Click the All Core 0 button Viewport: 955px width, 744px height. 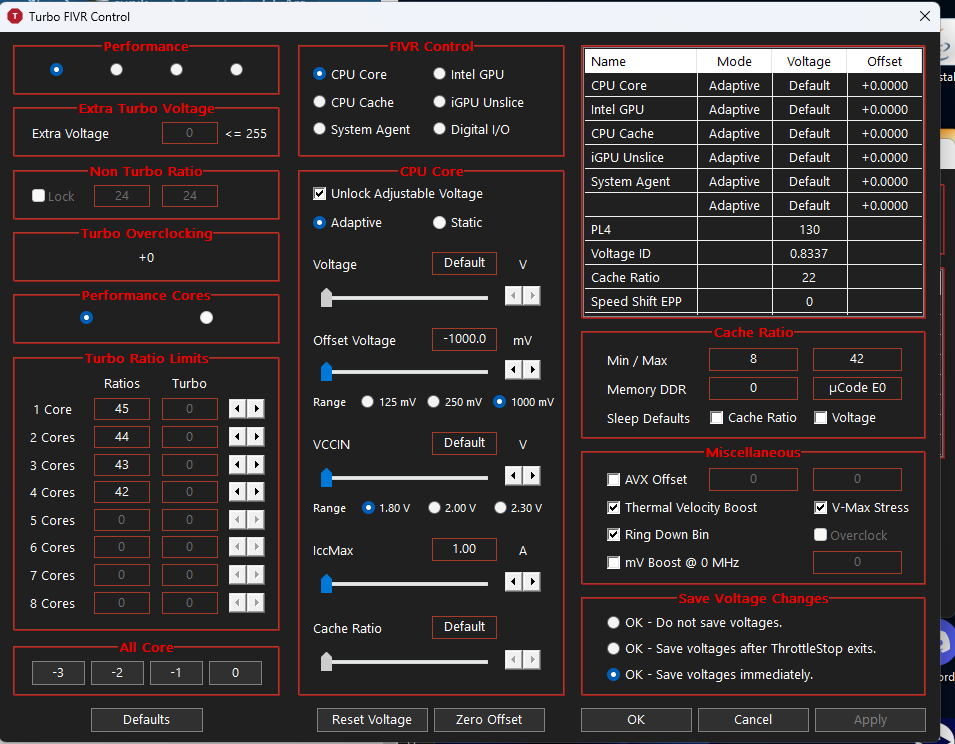coord(235,673)
